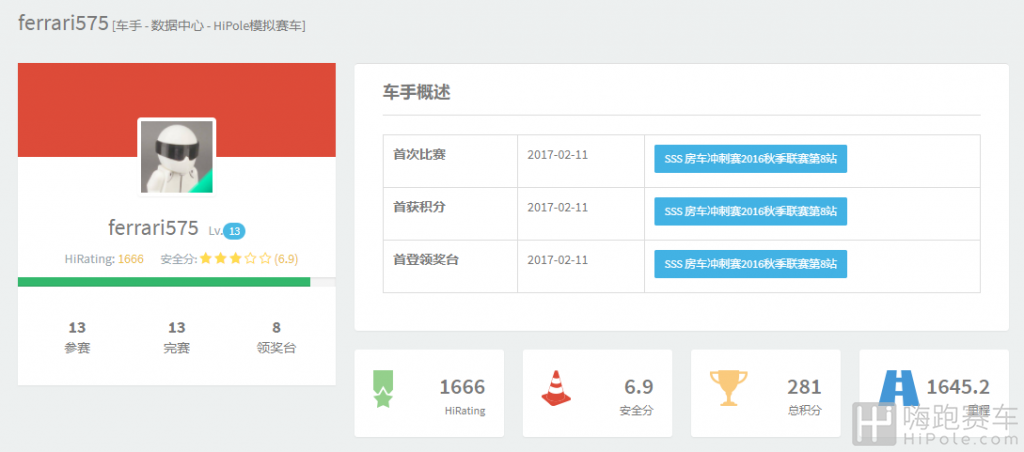Click the 首登领奖台 row label

point(426,259)
